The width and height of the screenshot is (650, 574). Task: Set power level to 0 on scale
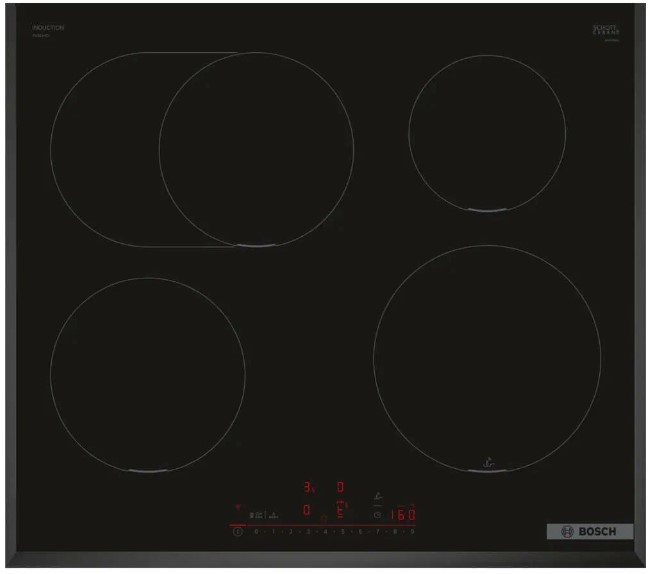coord(257,533)
